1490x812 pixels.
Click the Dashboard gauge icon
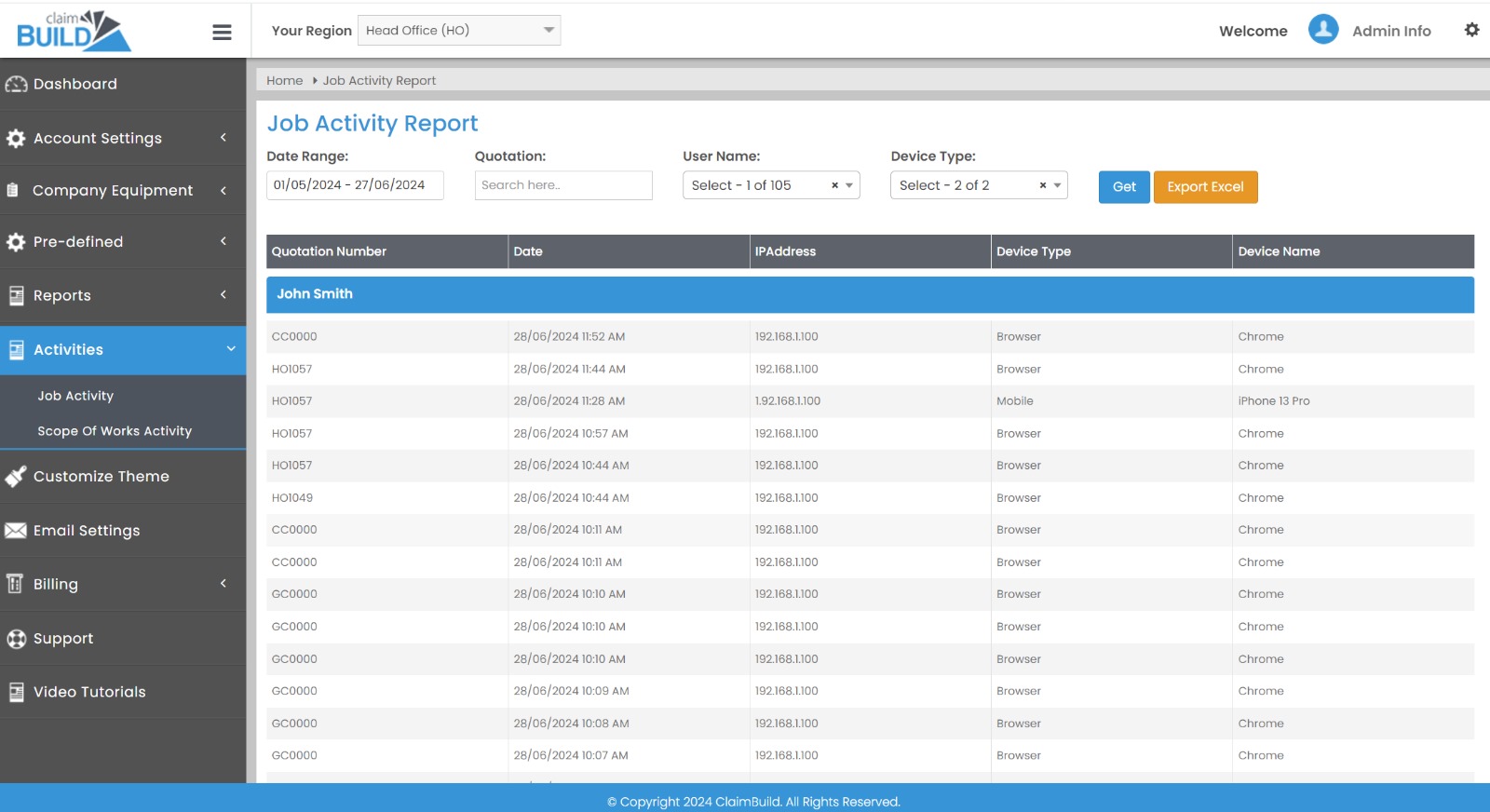coord(16,84)
